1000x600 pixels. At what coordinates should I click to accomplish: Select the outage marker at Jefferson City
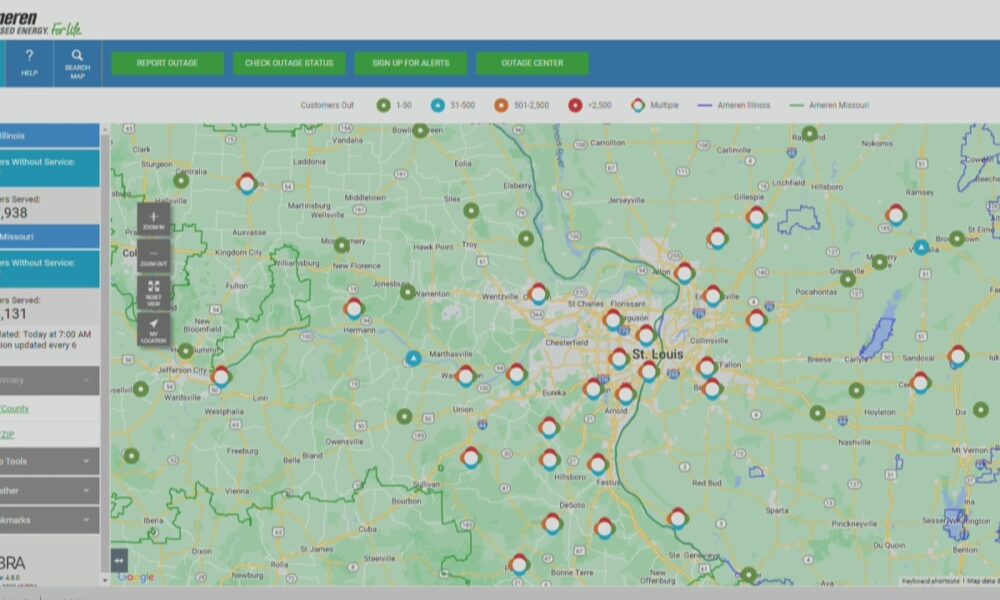221,376
